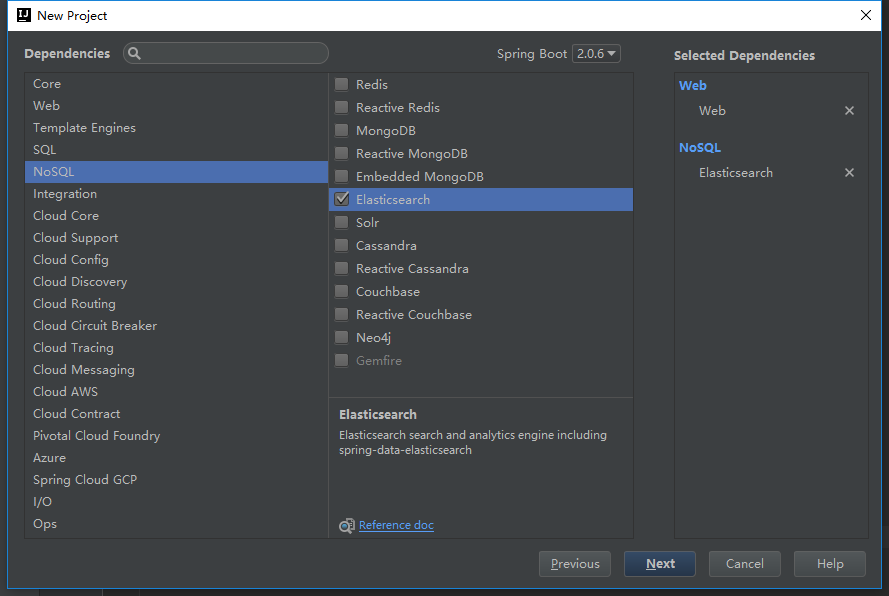Select Cloud Config category

click(176, 260)
